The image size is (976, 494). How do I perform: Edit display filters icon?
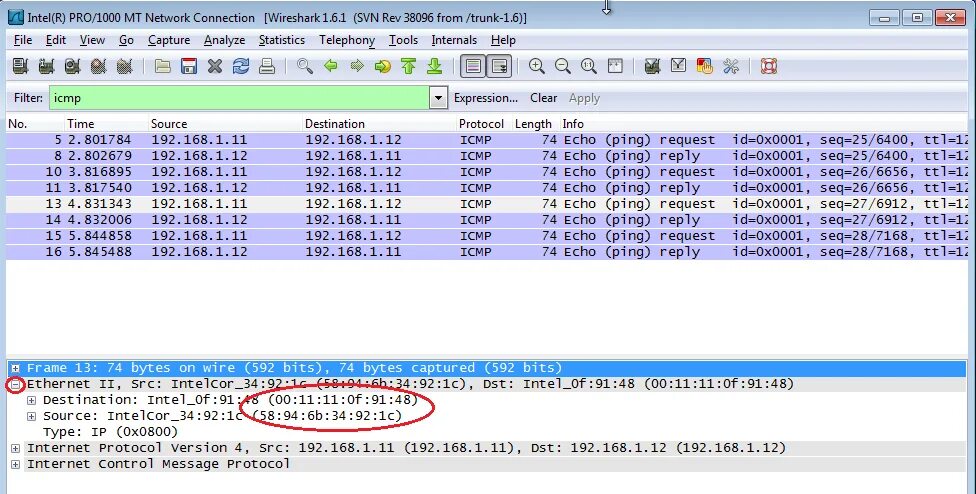pyautogui.click(x=678, y=66)
